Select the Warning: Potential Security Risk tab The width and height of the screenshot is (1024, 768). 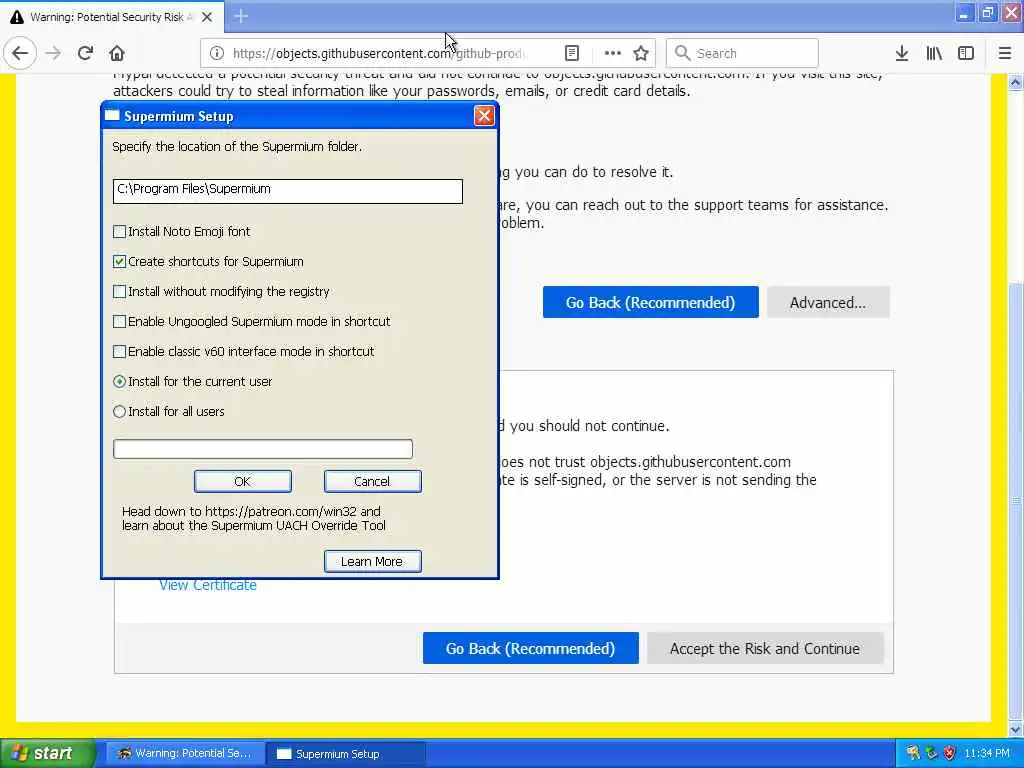111,17
